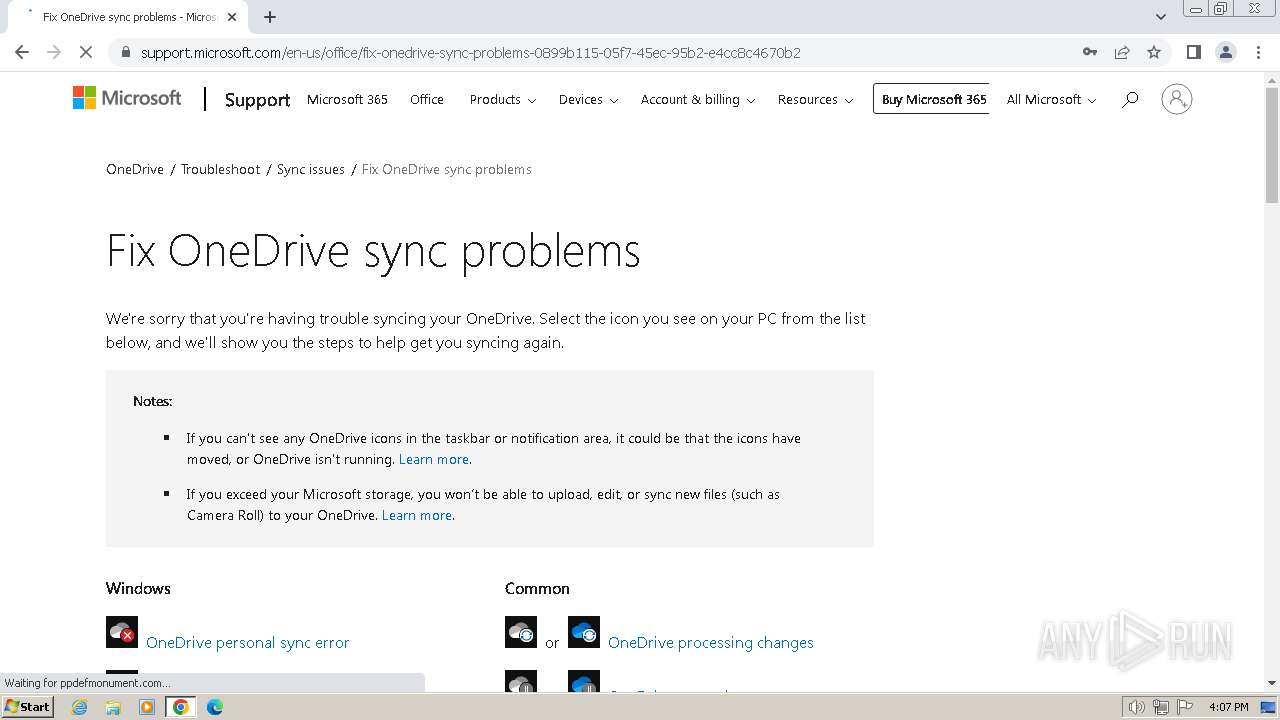The width and height of the screenshot is (1280, 720).
Task: Click the OneDrive personal sync error icon
Action: click(x=122, y=632)
